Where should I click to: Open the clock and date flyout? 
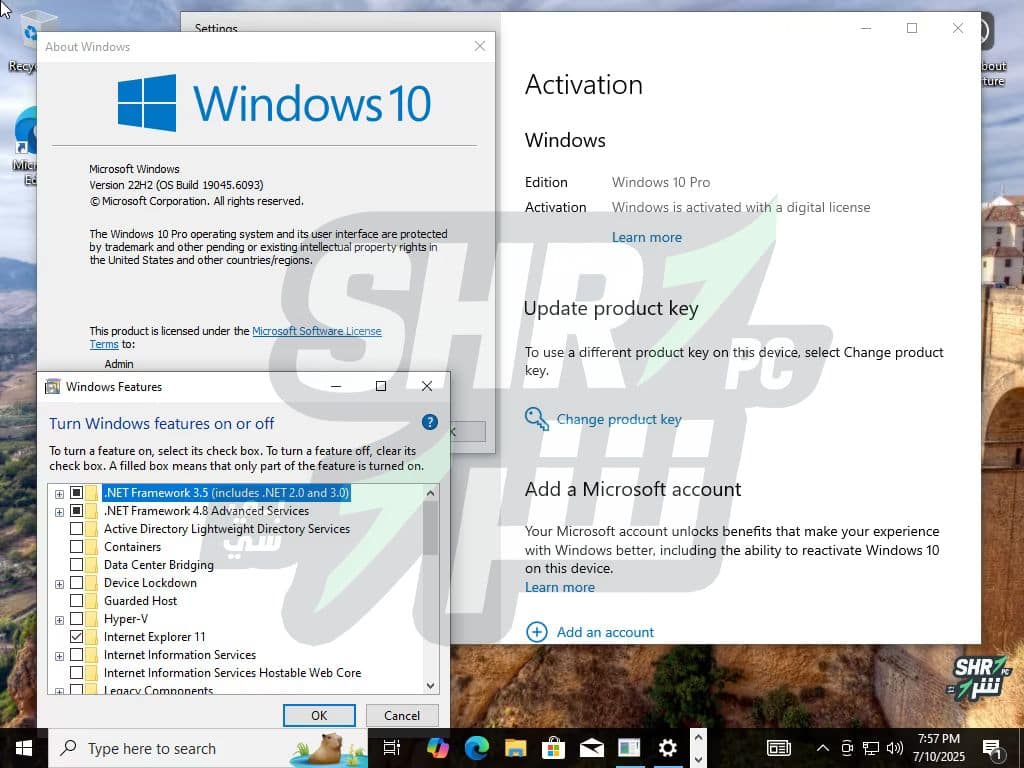coord(938,748)
